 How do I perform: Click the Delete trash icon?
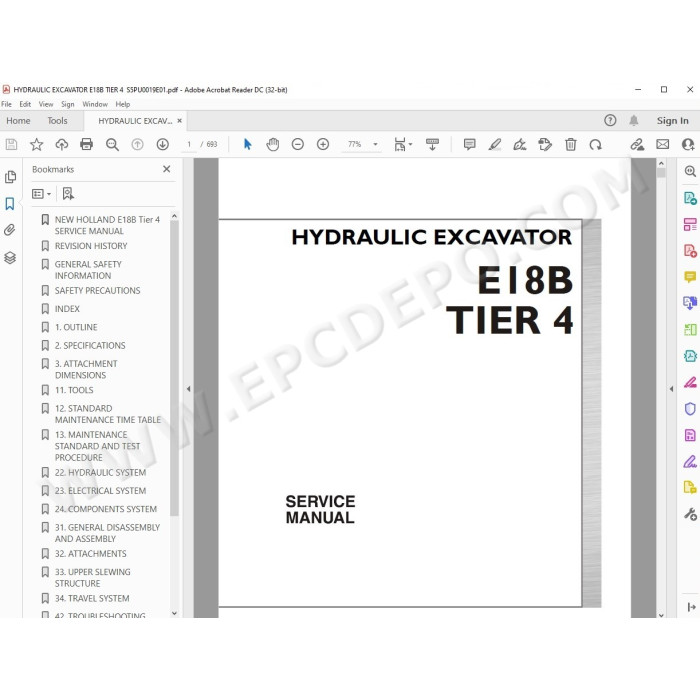tap(571, 144)
